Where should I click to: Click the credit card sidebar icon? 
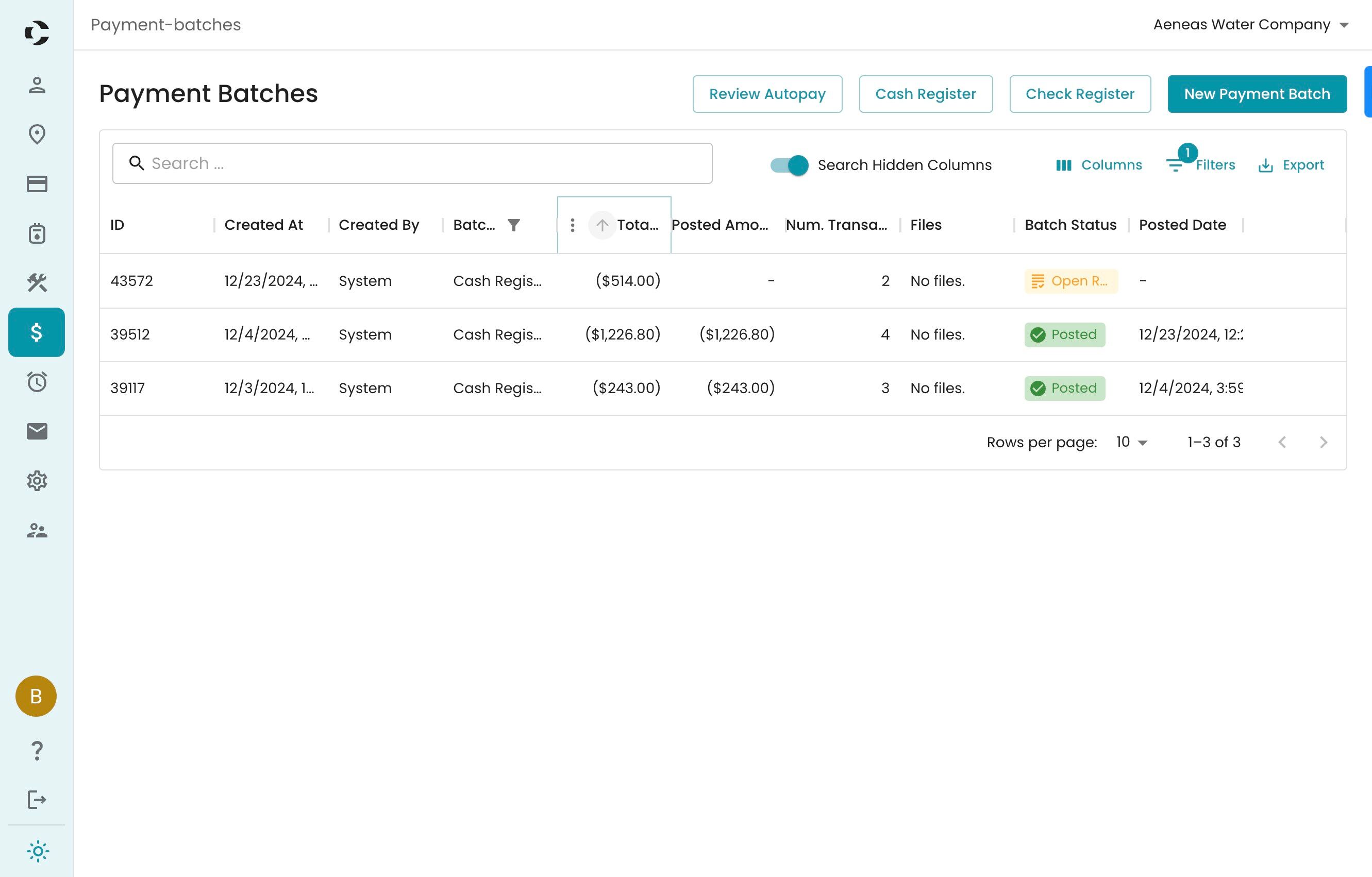(x=37, y=184)
